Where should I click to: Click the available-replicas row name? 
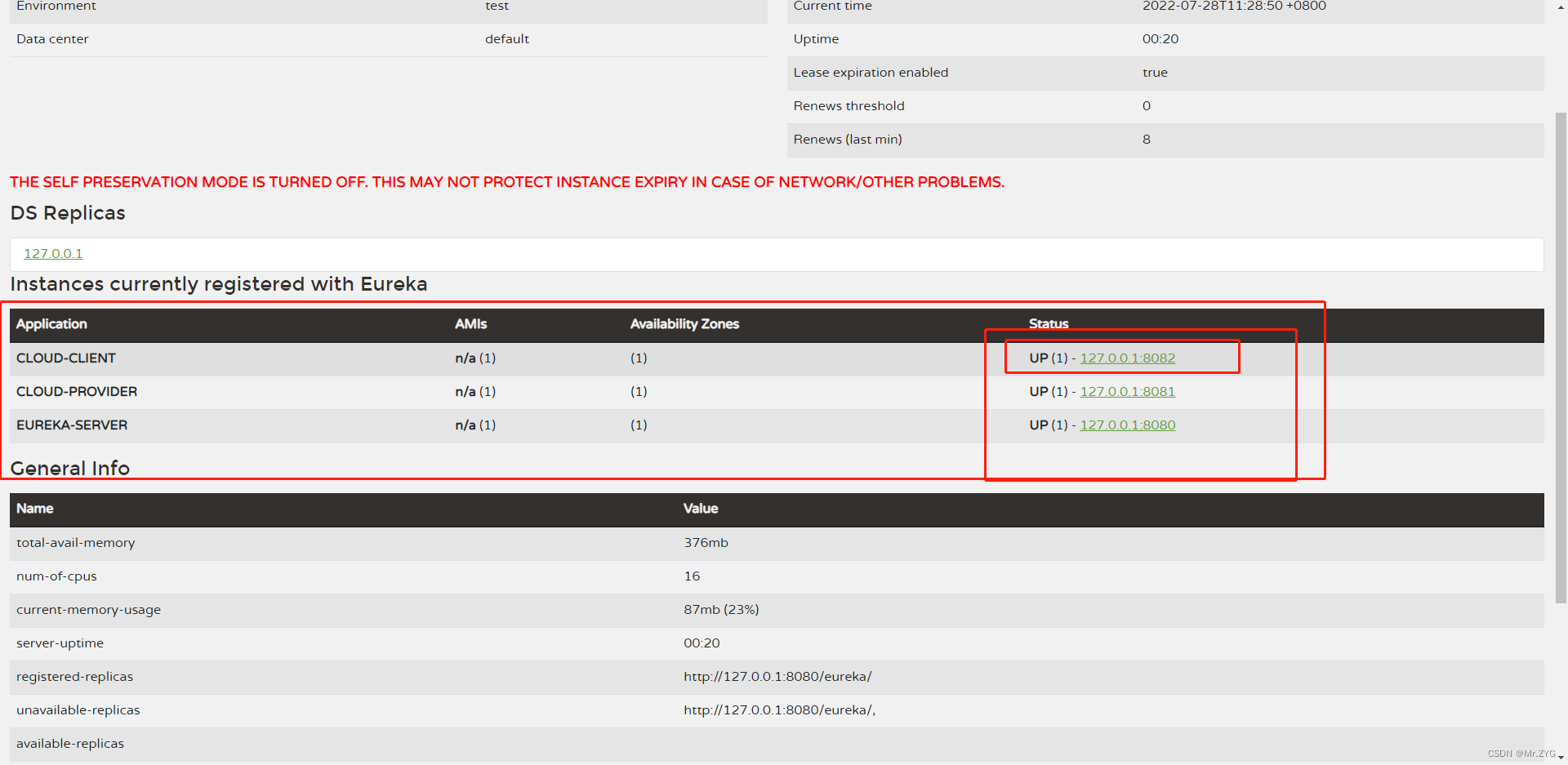pyautogui.click(x=70, y=744)
